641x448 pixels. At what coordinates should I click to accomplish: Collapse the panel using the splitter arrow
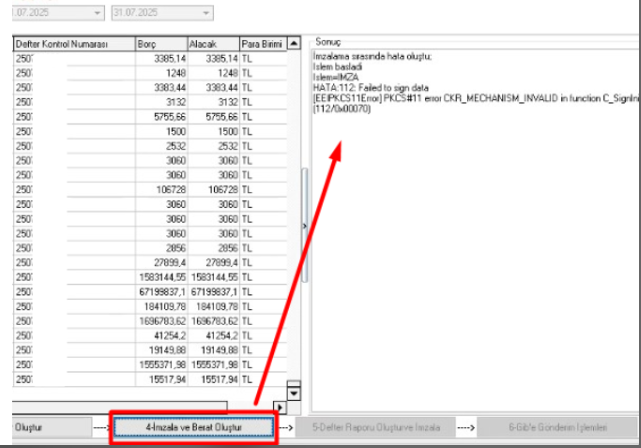(305, 227)
